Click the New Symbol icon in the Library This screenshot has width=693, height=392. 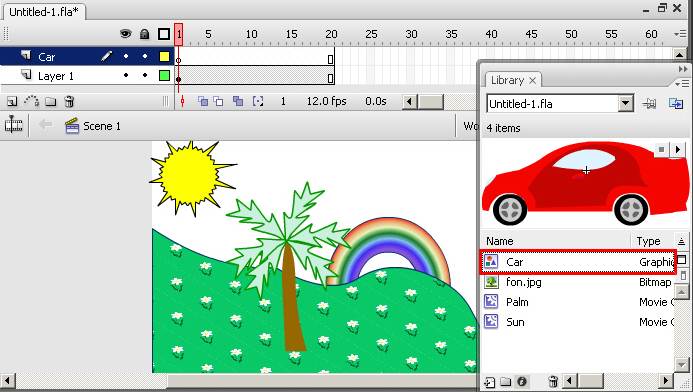489,382
